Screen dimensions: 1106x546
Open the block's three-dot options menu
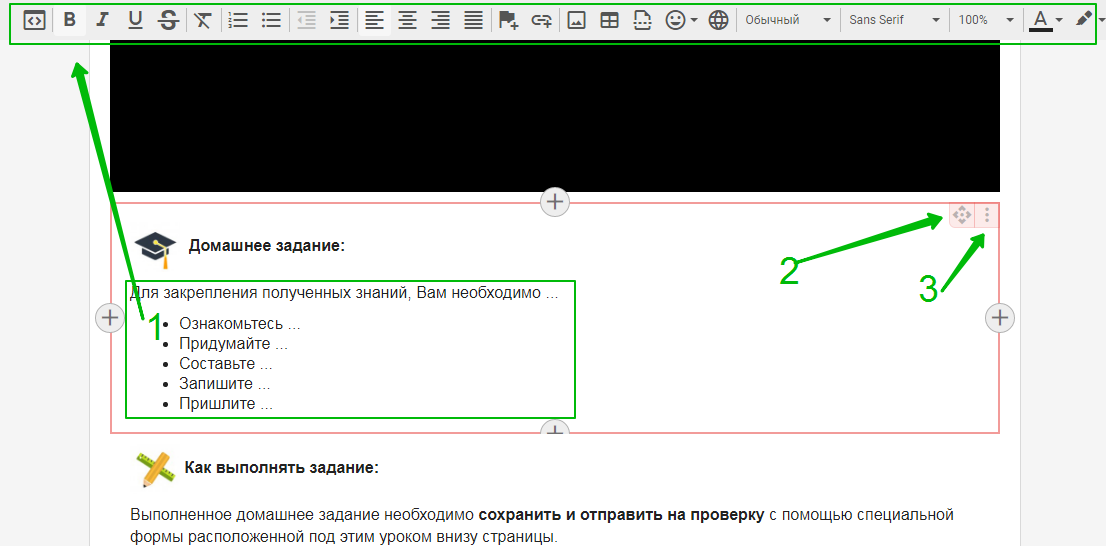pos(987,215)
